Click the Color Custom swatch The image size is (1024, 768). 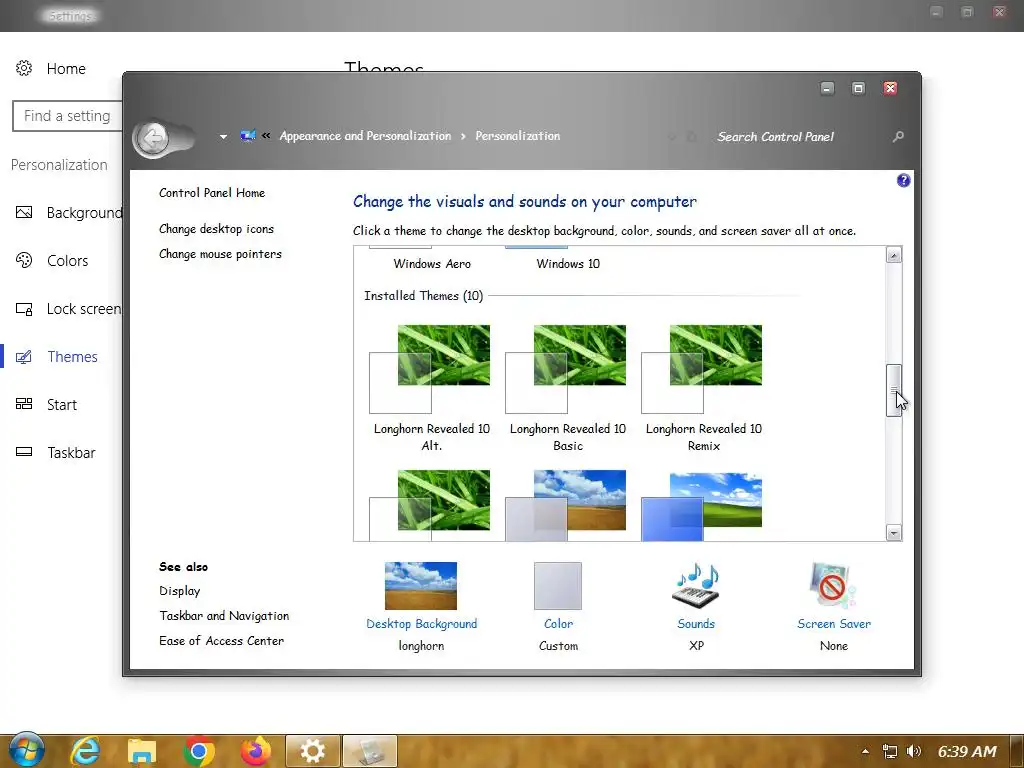pyautogui.click(x=558, y=586)
